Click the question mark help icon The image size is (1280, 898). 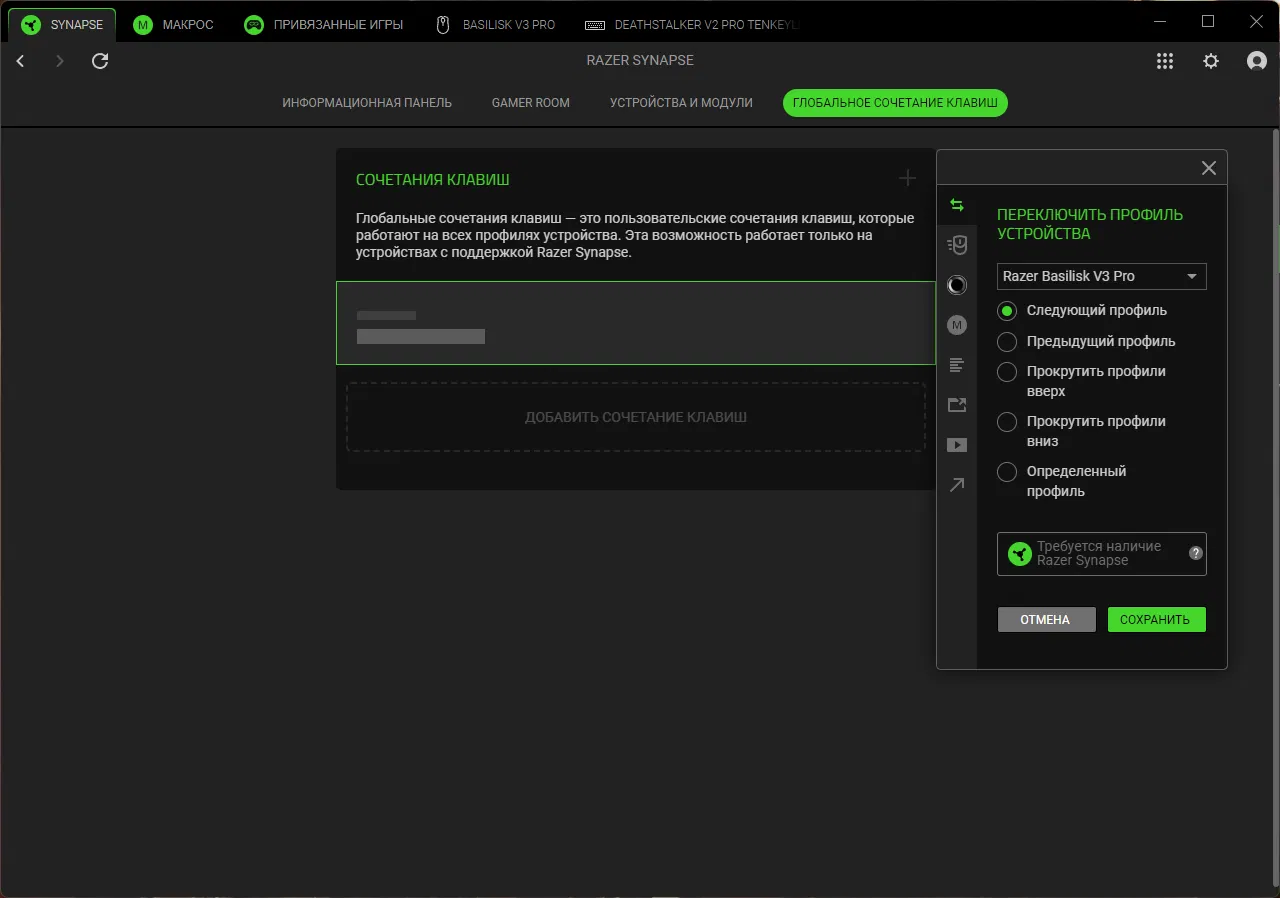pos(1195,553)
